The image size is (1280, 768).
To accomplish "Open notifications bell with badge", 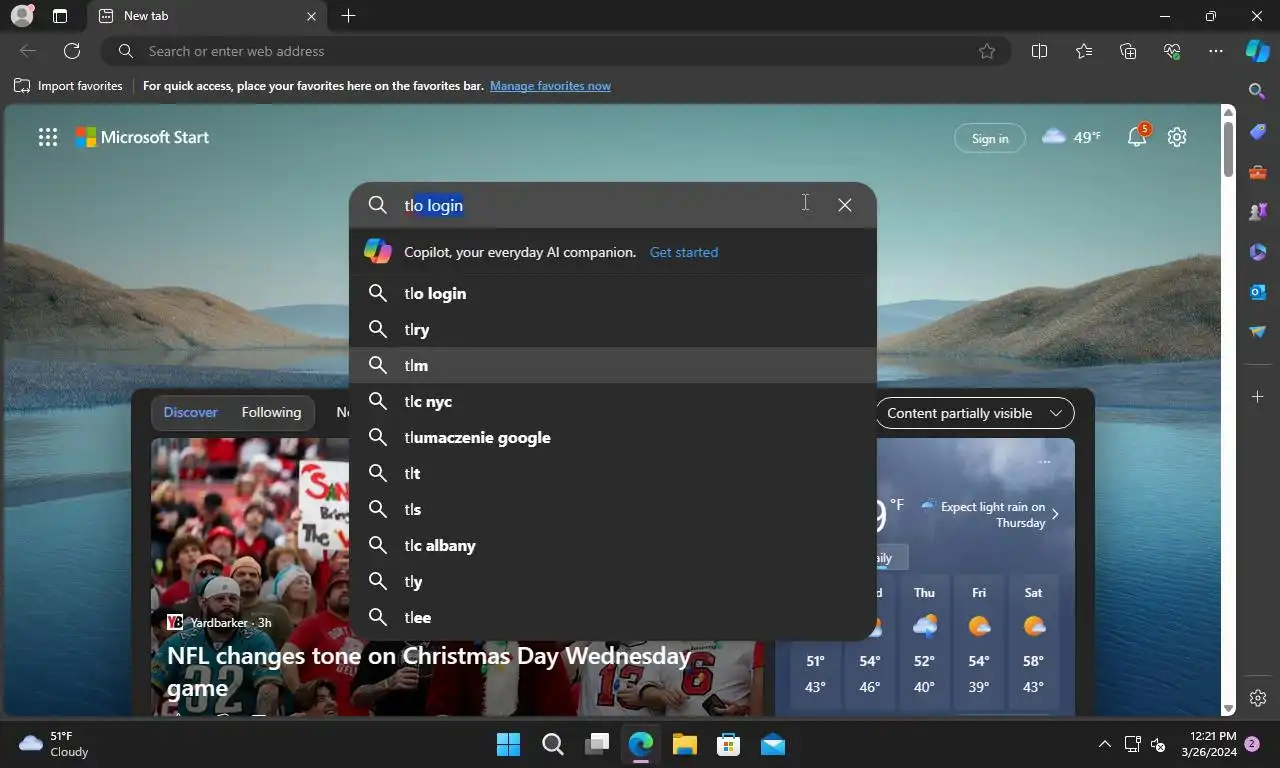I will click(1138, 137).
